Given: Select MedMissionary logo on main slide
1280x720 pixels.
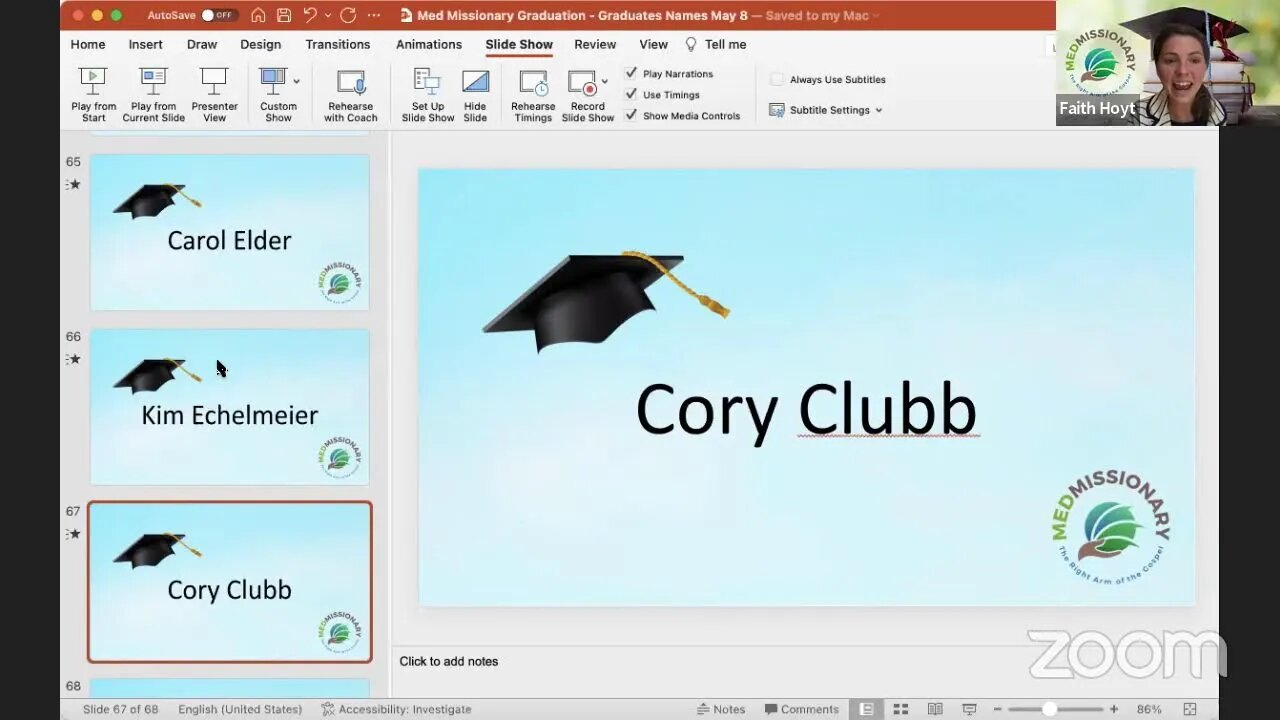Looking at the screenshot, I should click(x=1111, y=526).
